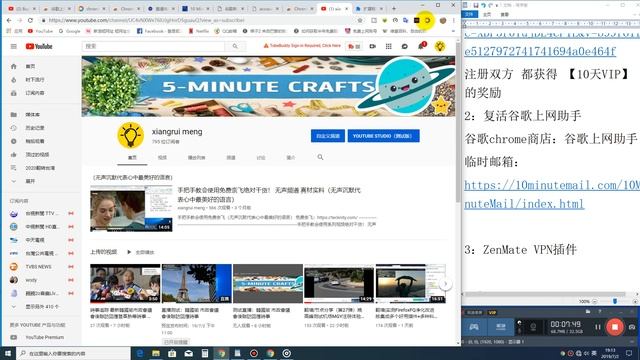Image resolution: width=640 pixels, height=360 pixels.
Task: Pause the screen recording
Action: pyautogui.click(x=598, y=327)
